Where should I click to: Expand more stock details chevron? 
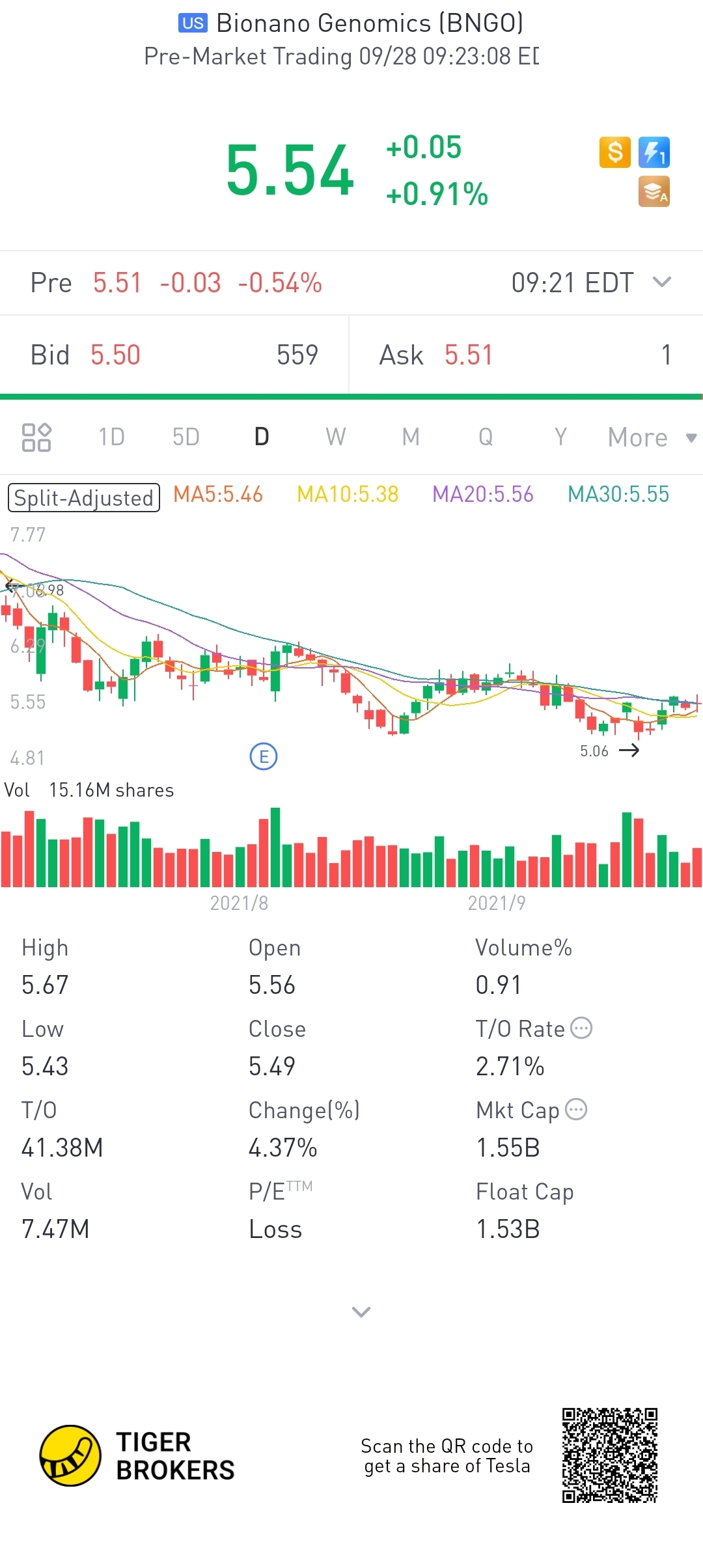pos(361,1312)
